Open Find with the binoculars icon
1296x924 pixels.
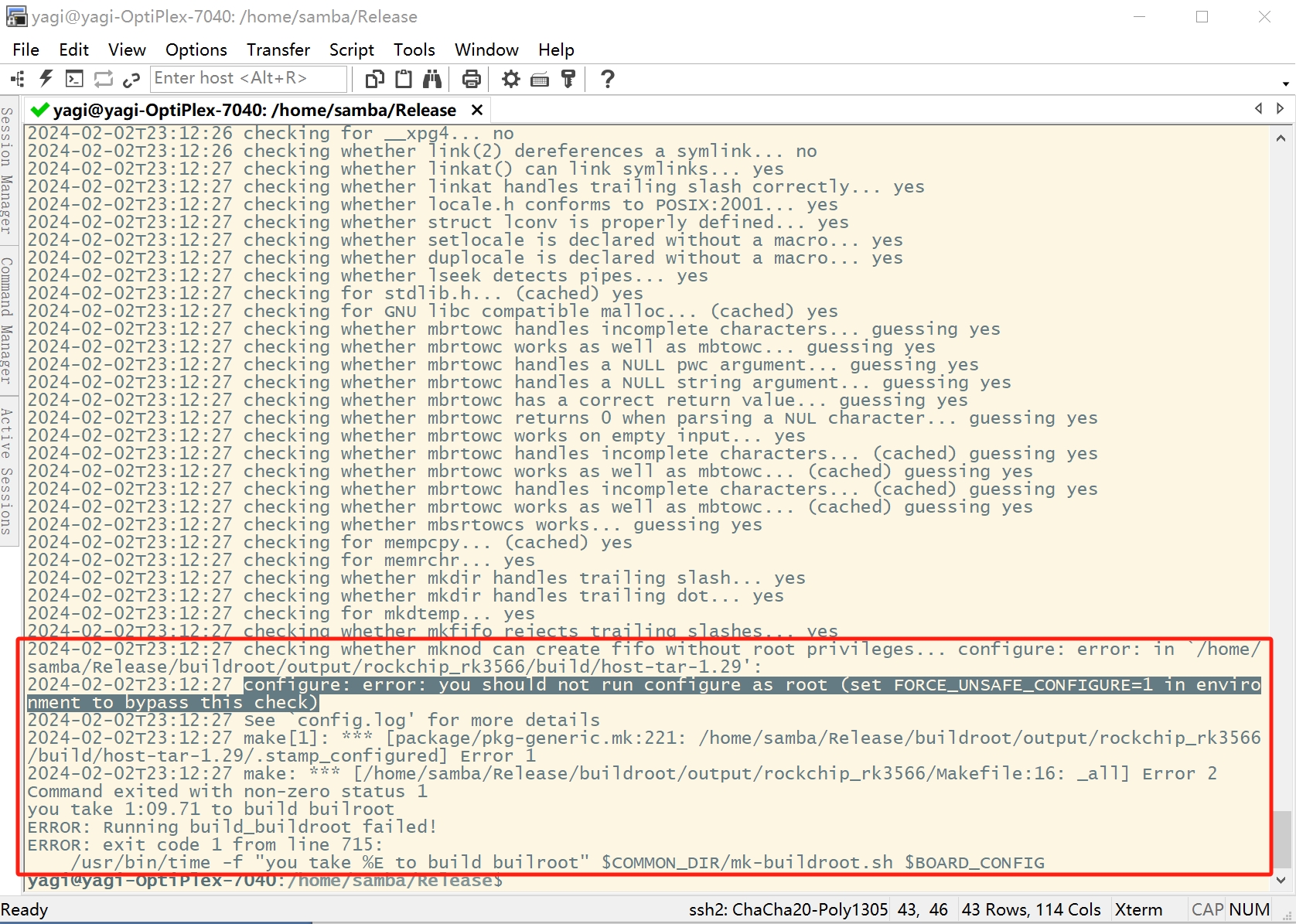432,79
